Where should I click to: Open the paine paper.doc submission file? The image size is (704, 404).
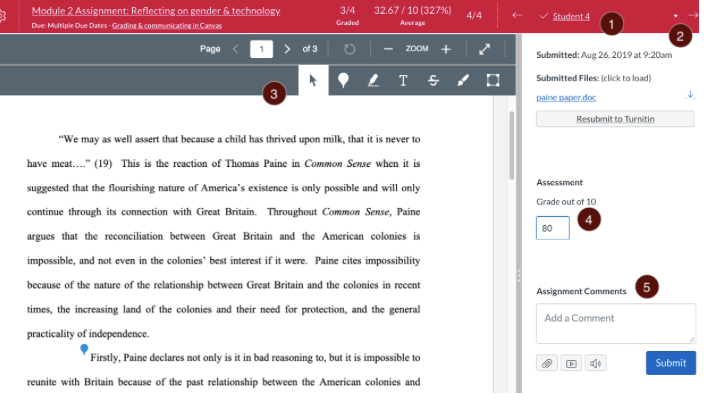566,97
